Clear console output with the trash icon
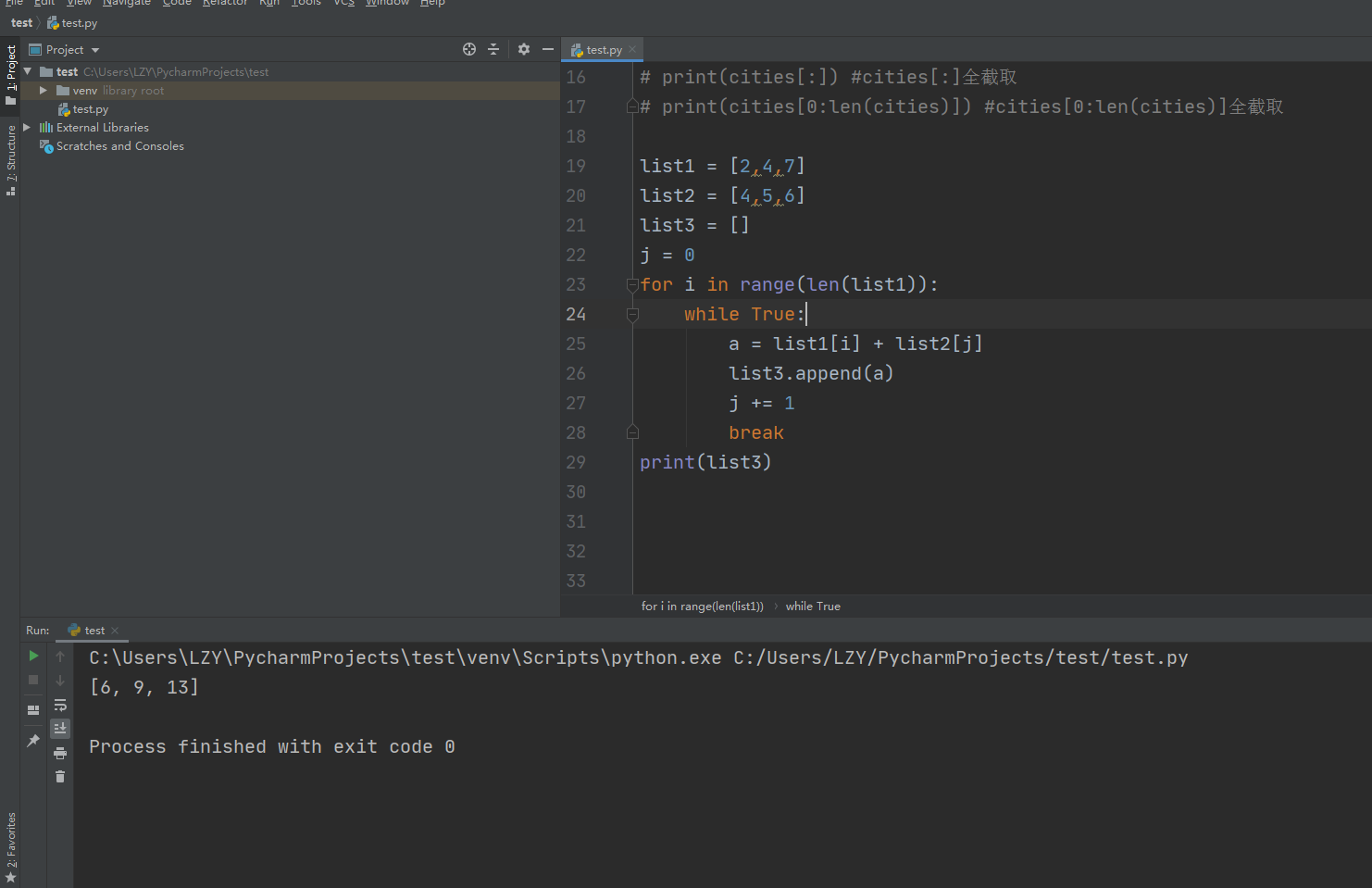 (x=60, y=777)
